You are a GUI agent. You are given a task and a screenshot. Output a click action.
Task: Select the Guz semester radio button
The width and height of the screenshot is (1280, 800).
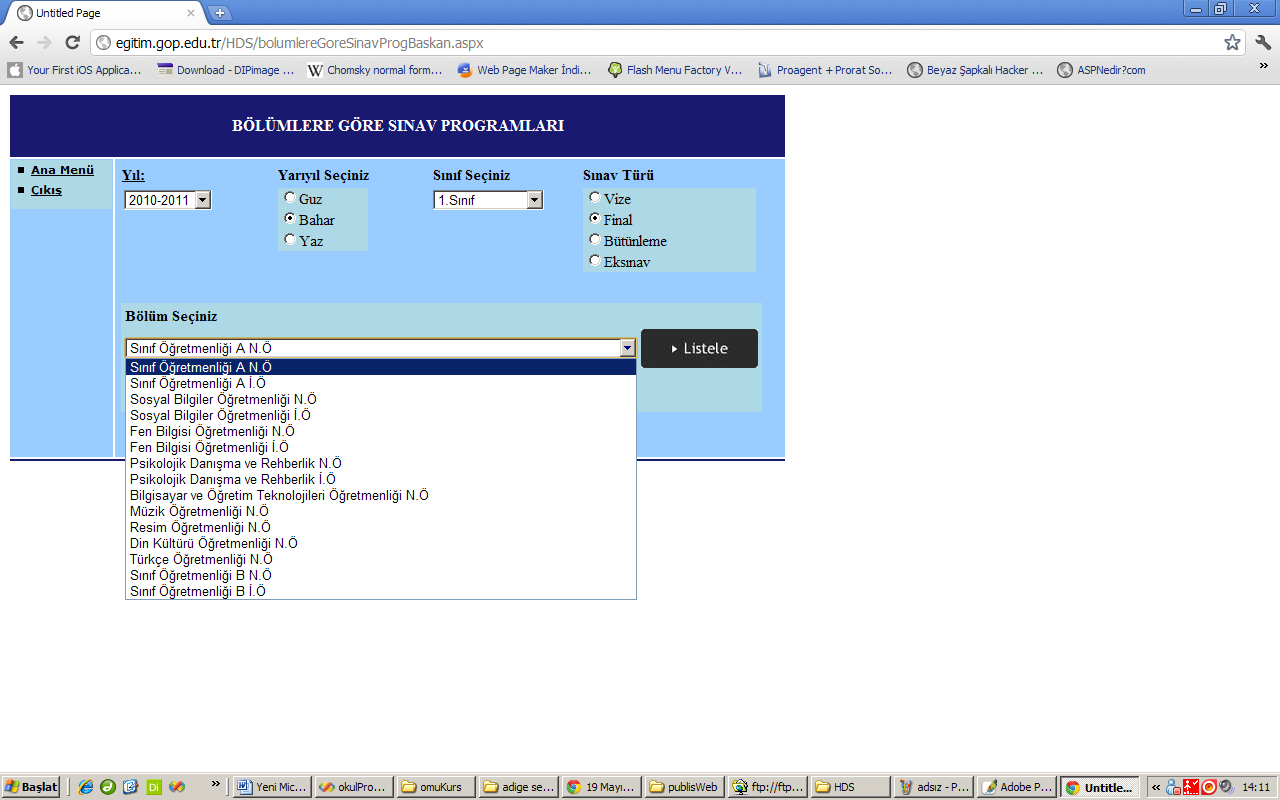pos(290,198)
